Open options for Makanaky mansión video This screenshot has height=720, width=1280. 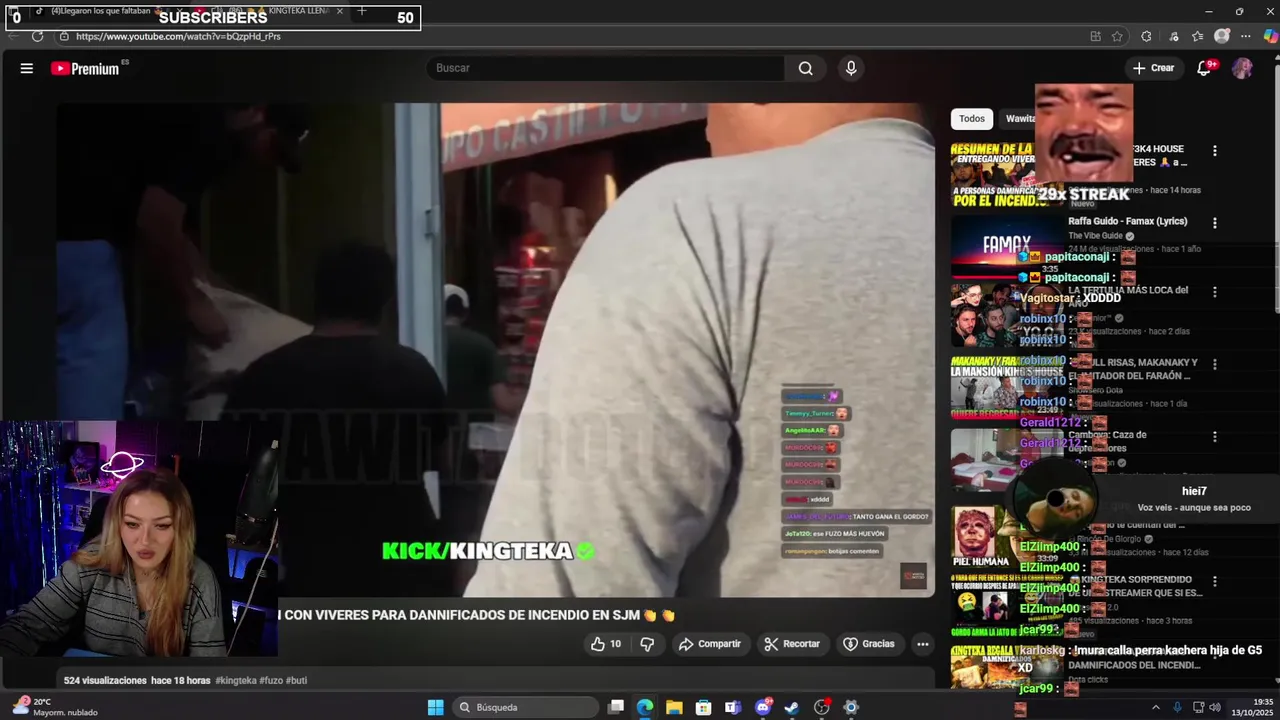tap(1215, 365)
